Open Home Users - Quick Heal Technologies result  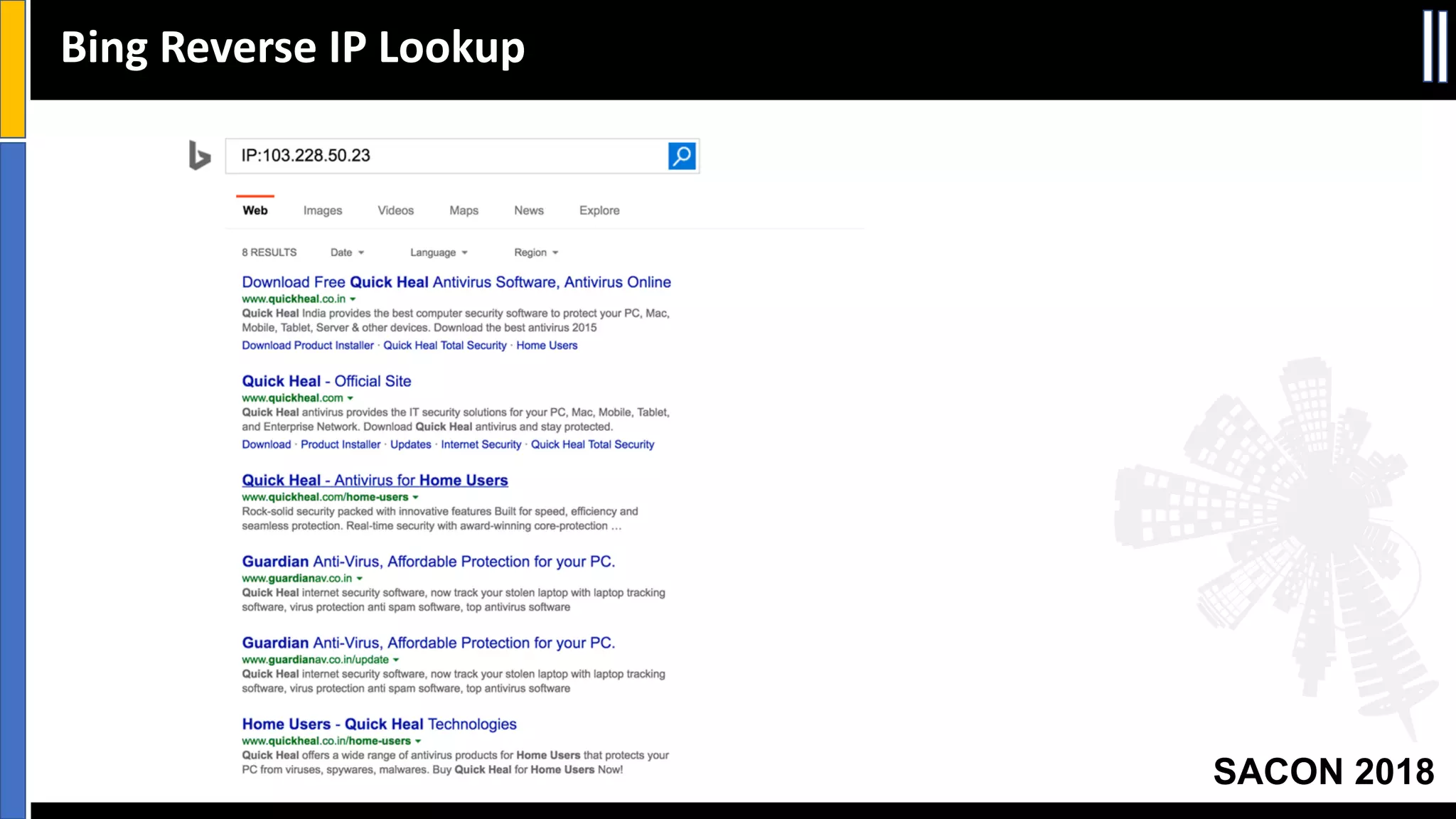[379, 724]
